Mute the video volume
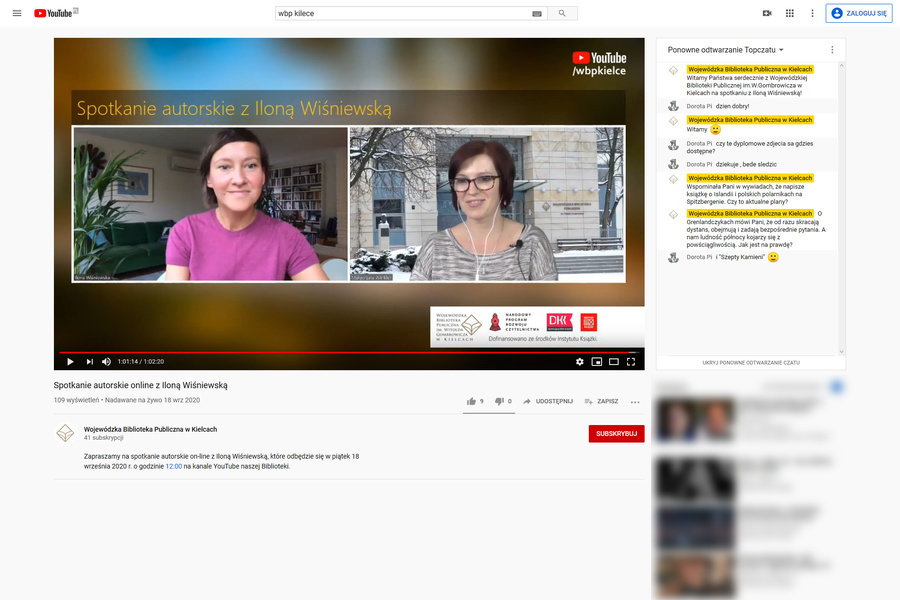The image size is (900, 600). coord(107,361)
